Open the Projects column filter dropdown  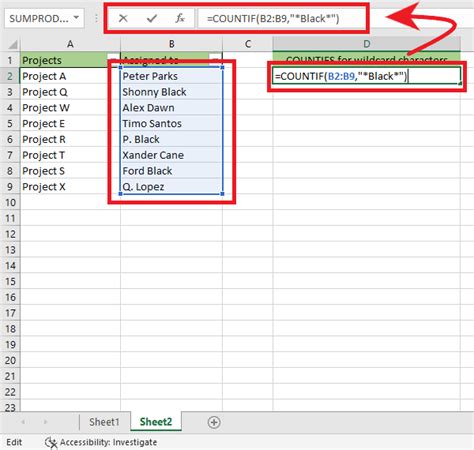click(113, 60)
